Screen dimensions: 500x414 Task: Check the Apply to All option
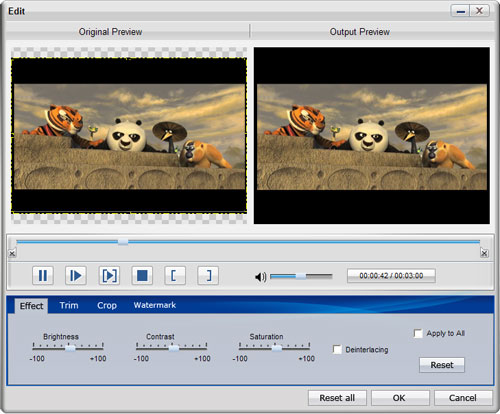point(418,333)
